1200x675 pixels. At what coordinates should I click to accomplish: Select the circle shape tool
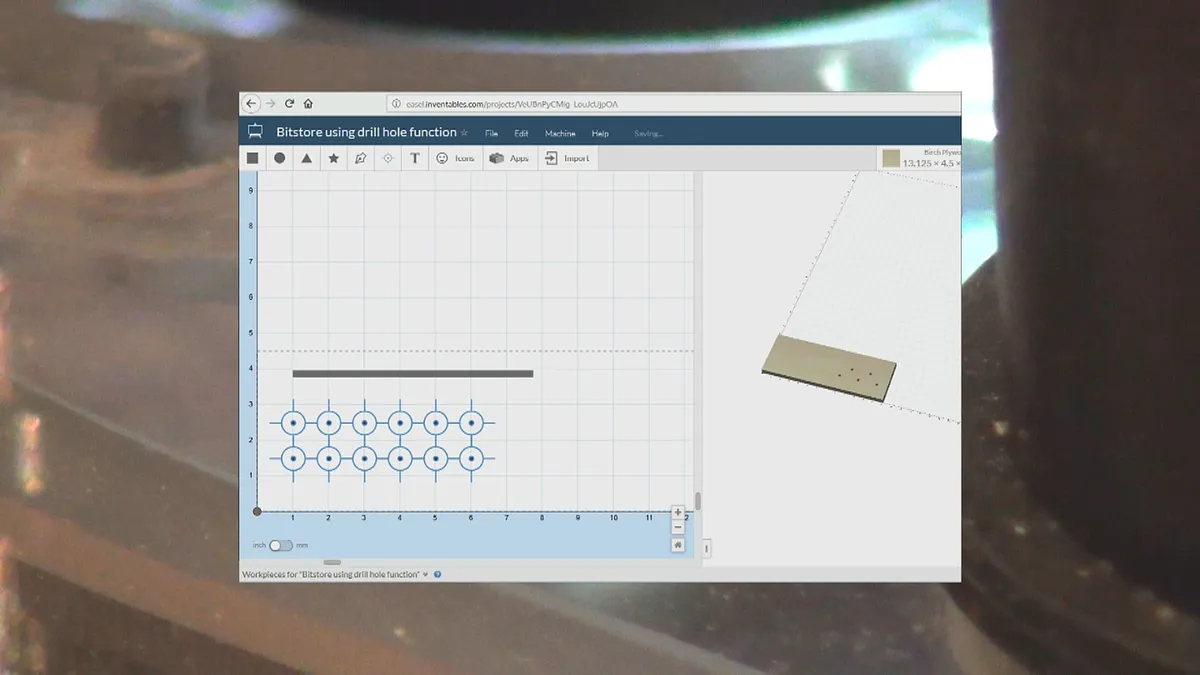(x=280, y=158)
